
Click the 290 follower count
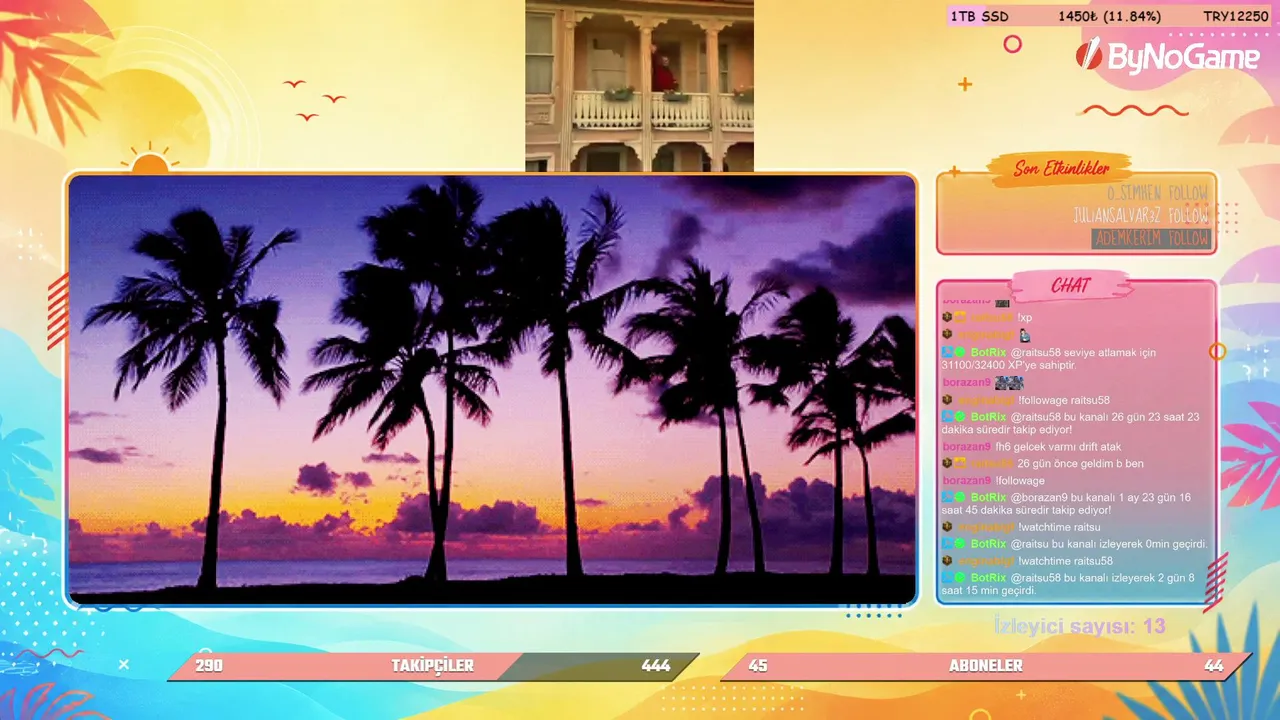(209, 666)
